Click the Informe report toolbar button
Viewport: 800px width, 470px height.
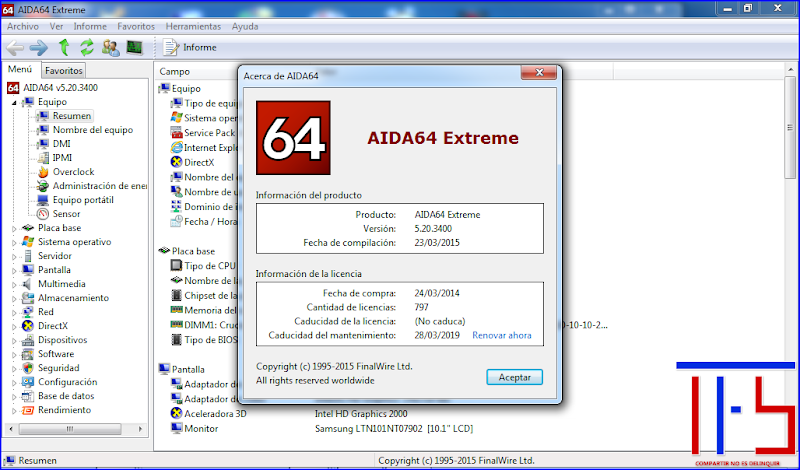(190, 47)
